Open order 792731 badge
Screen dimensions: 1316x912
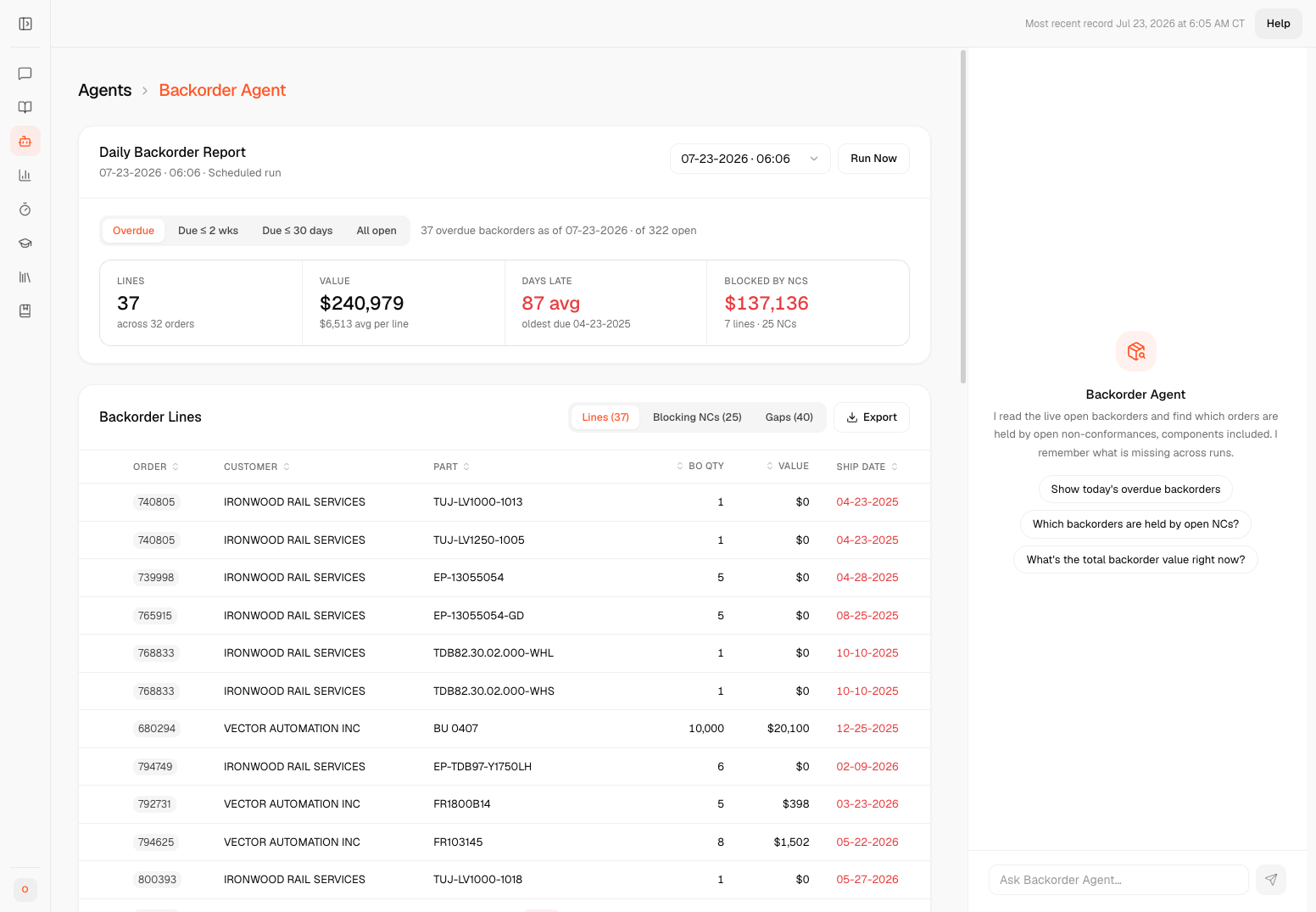pyautogui.click(x=154, y=804)
